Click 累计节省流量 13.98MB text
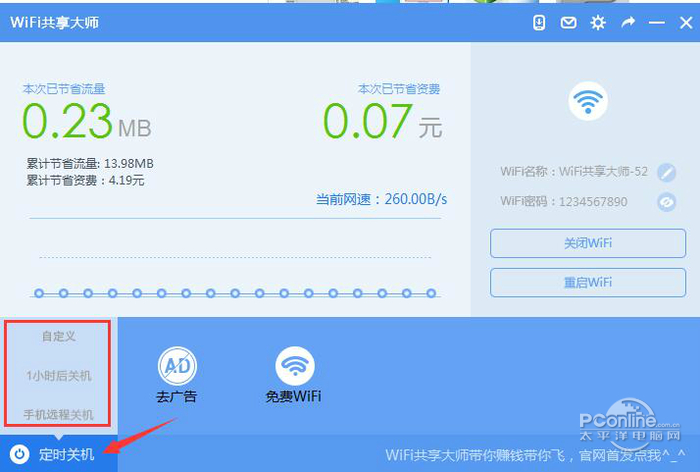 click(x=90, y=164)
